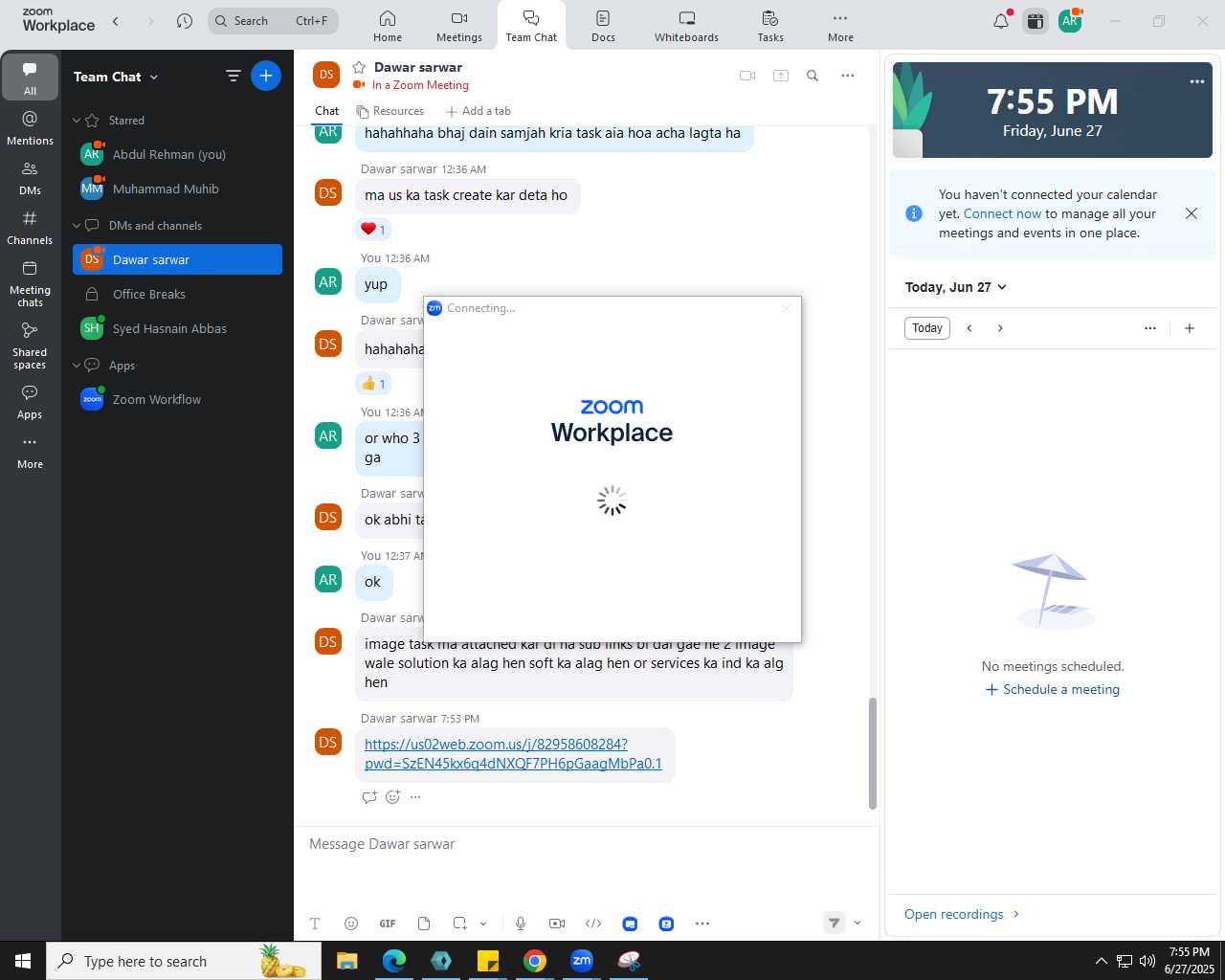Screen dimensions: 1225x980
Task: Open Apps in the left sidebar
Action: (x=30, y=402)
